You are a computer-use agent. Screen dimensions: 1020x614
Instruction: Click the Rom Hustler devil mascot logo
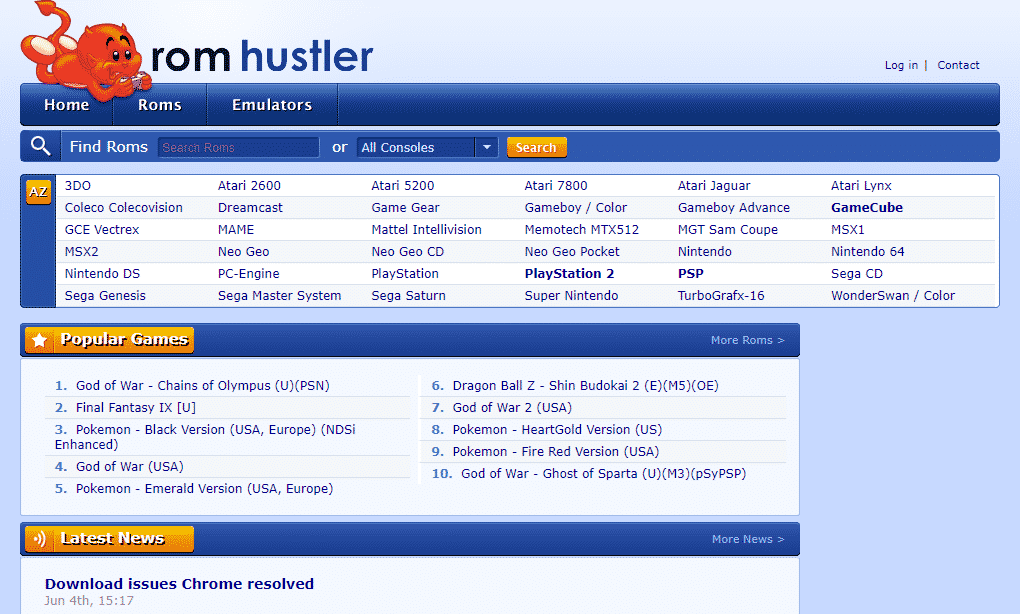(x=87, y=51)
